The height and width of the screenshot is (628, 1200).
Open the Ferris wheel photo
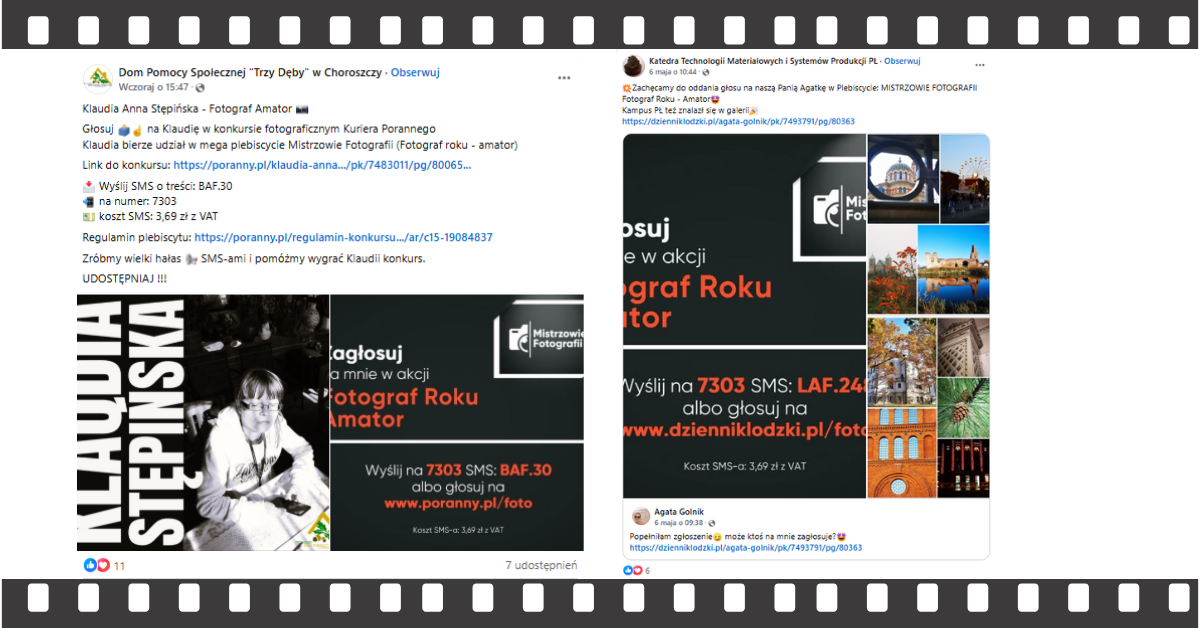(x=965, y=178)
